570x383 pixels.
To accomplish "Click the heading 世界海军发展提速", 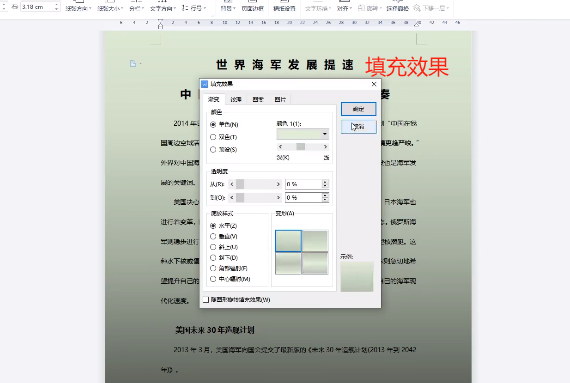I will [x=285, y=65].
